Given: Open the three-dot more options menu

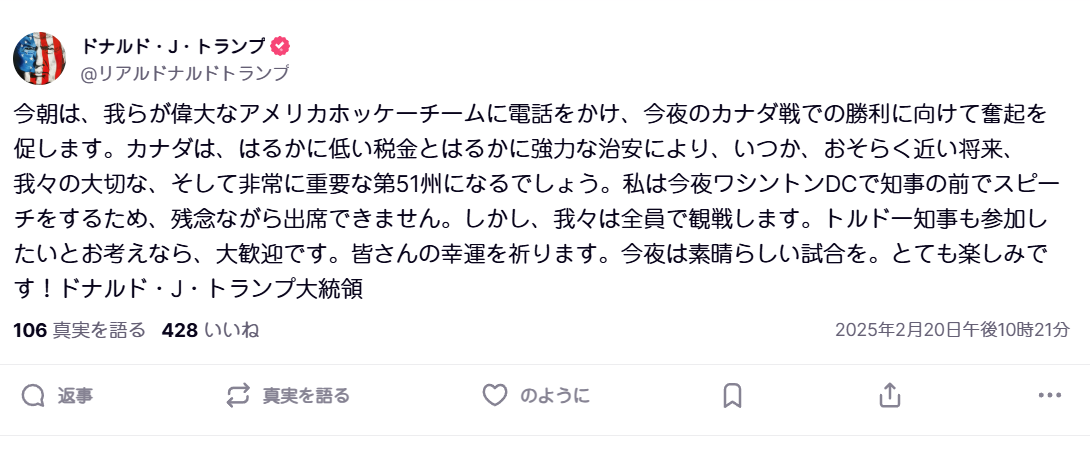Looking at the screenshot, I should tap(1049, 396).
